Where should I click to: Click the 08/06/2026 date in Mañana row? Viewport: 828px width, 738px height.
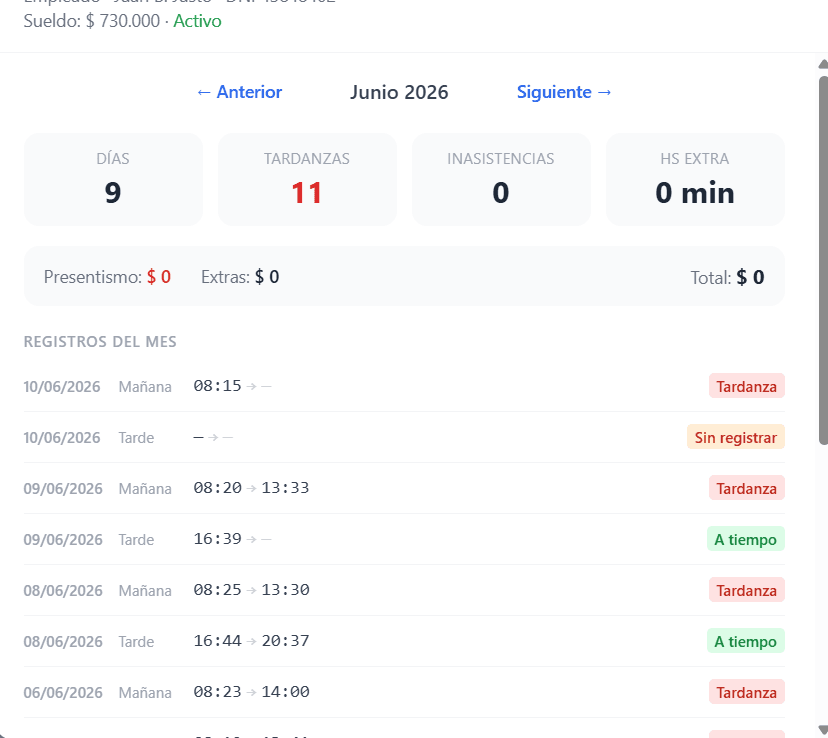63,590
